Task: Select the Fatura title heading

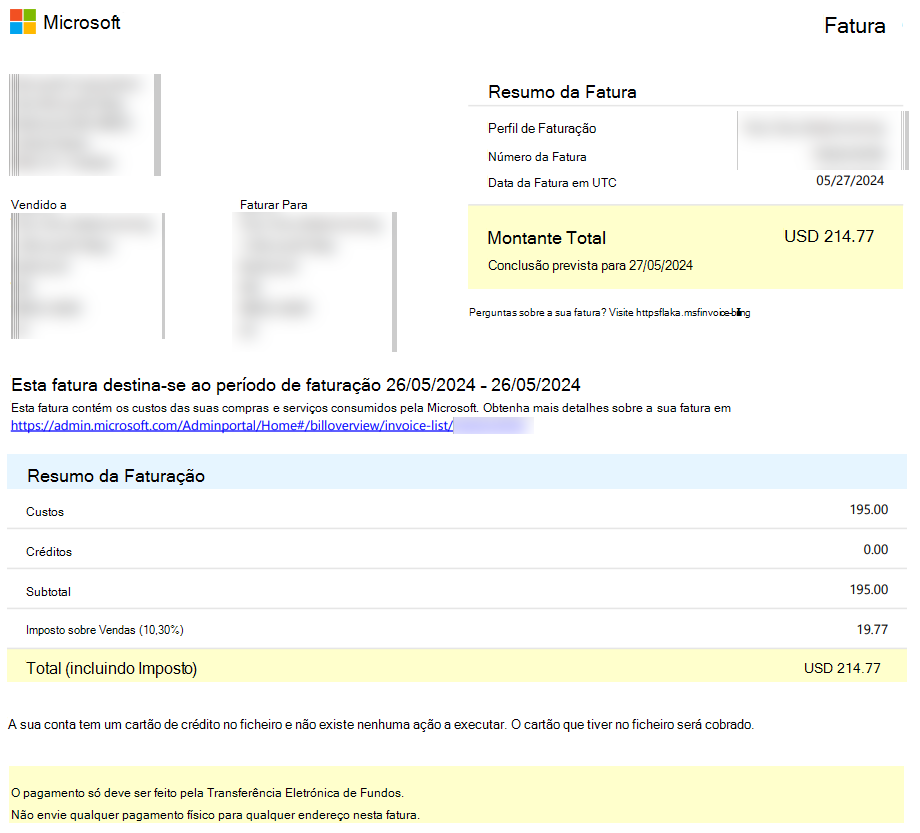Action: 855,26
